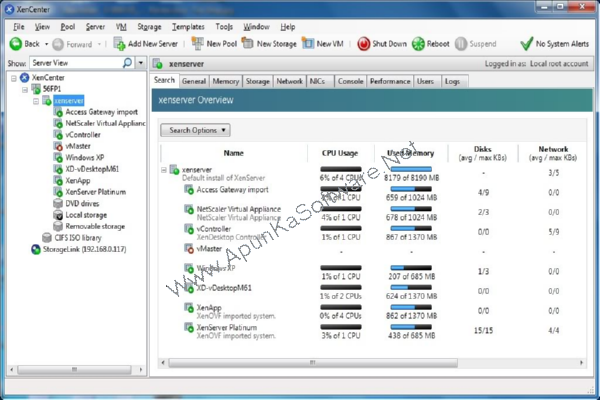Viewport: 600px width, 400px height.
Task: Select NetScaler Virtual Appliance in the tree
Action: [105, 123]
